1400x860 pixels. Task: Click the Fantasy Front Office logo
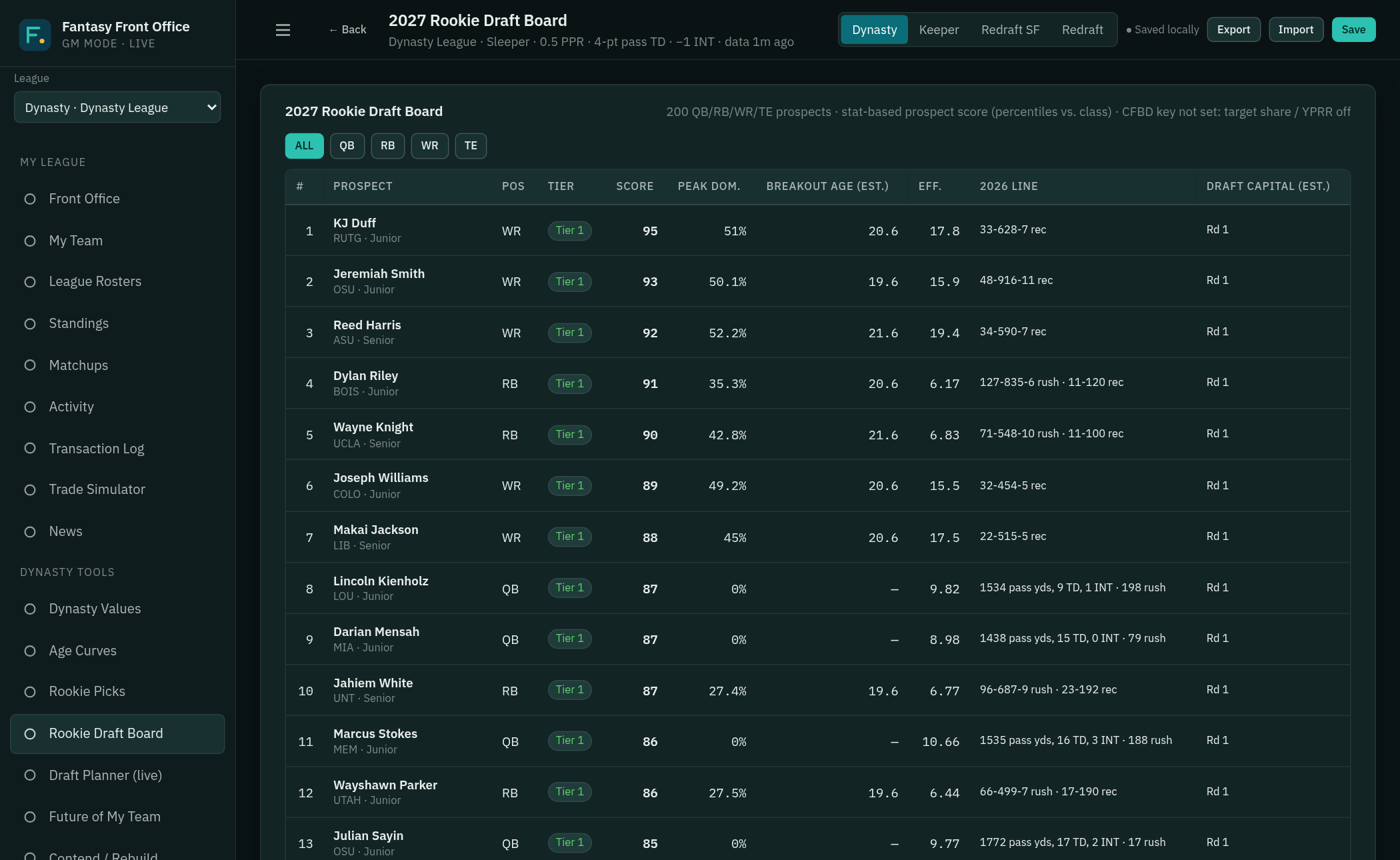[x=35, y=35]
